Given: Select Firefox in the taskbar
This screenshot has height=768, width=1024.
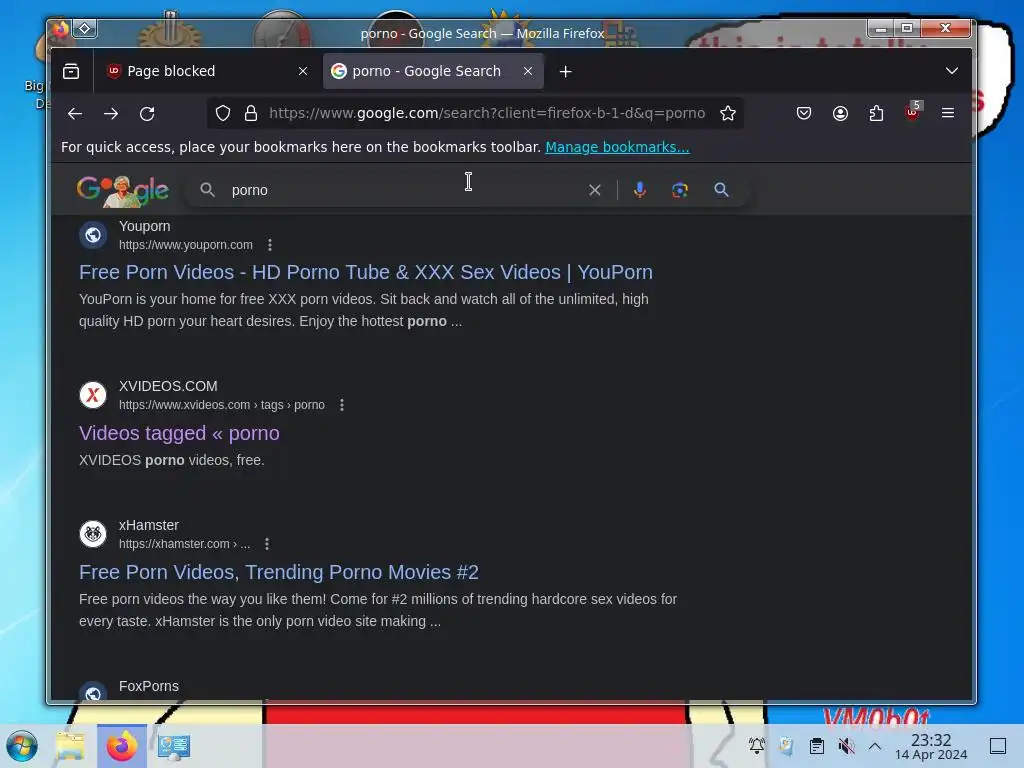Looking at the screenshot, I should tap(122, 746).
